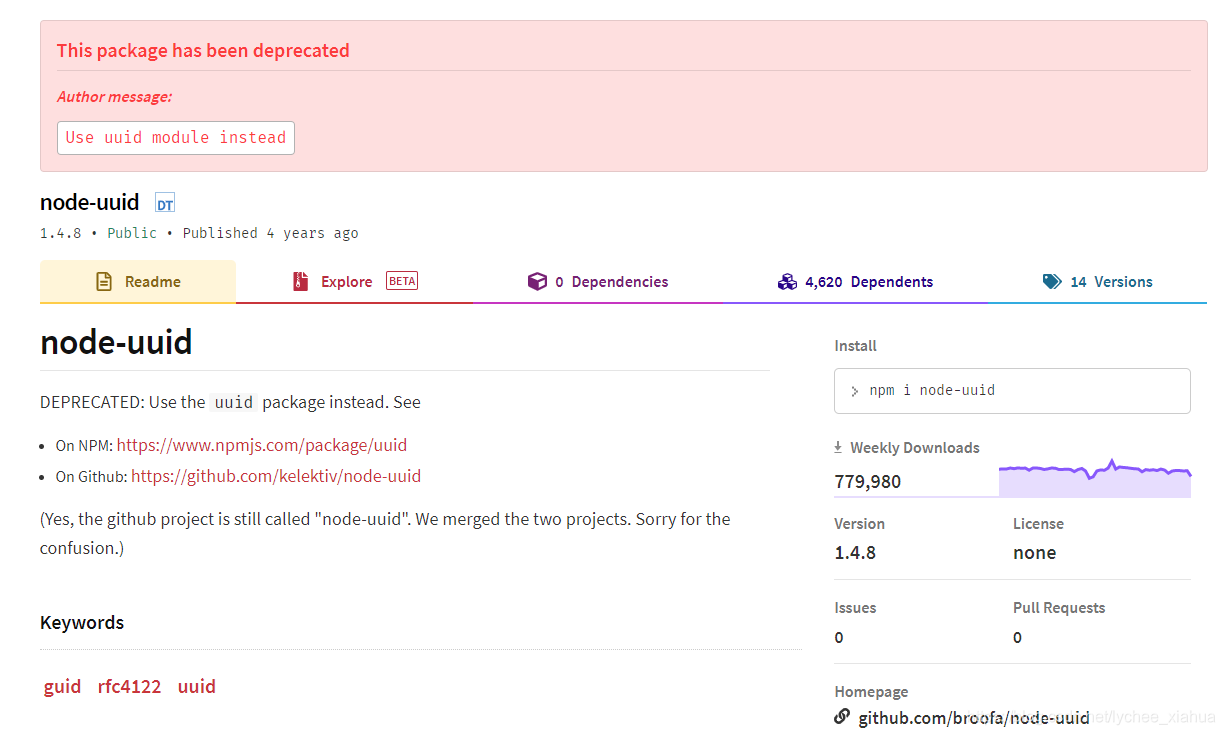Click 'Published 4 years ago' text
This screenshot has height=735, width=1225.
coord(270,233)
